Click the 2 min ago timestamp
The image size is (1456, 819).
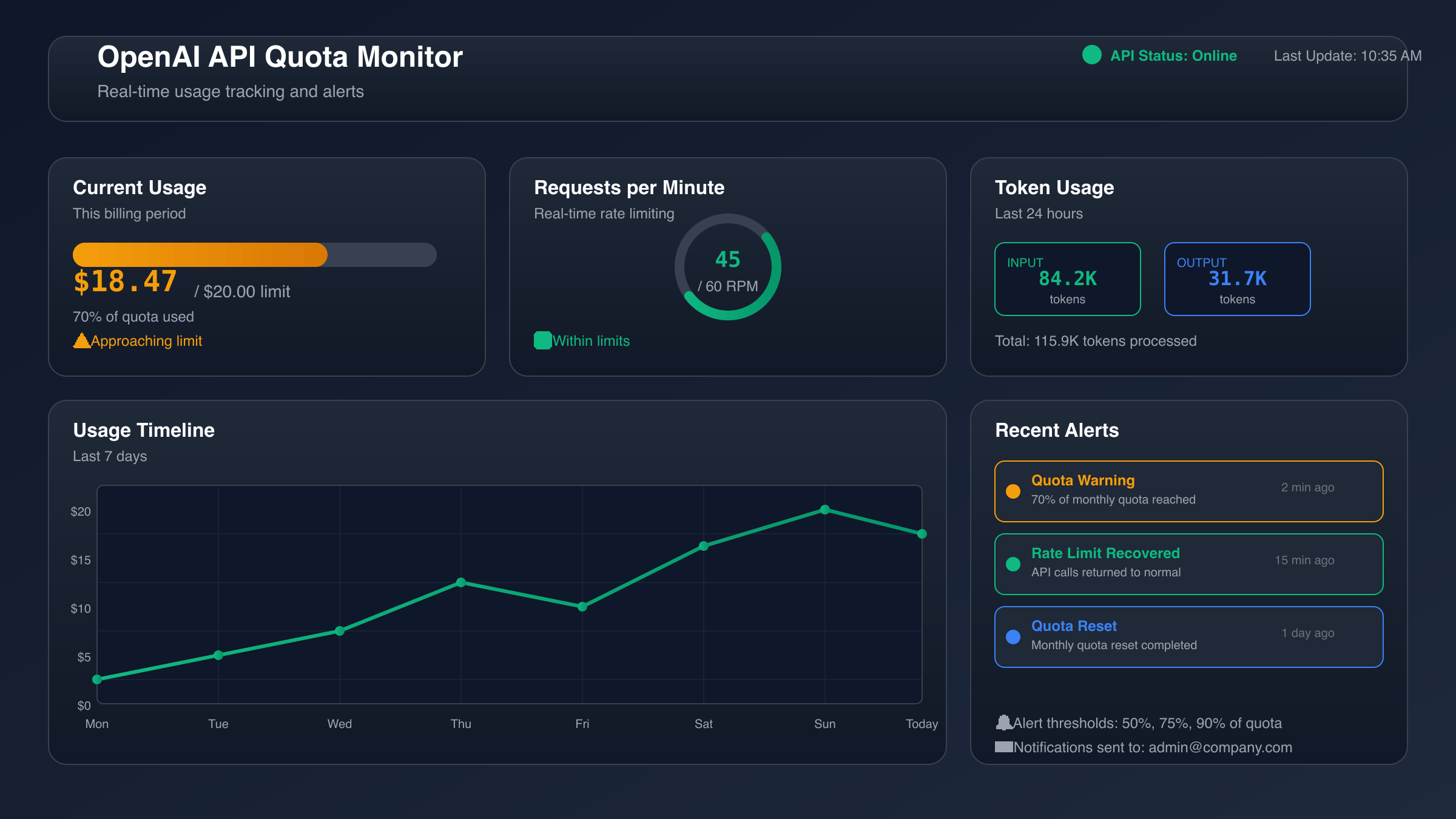coord(1307,487)
